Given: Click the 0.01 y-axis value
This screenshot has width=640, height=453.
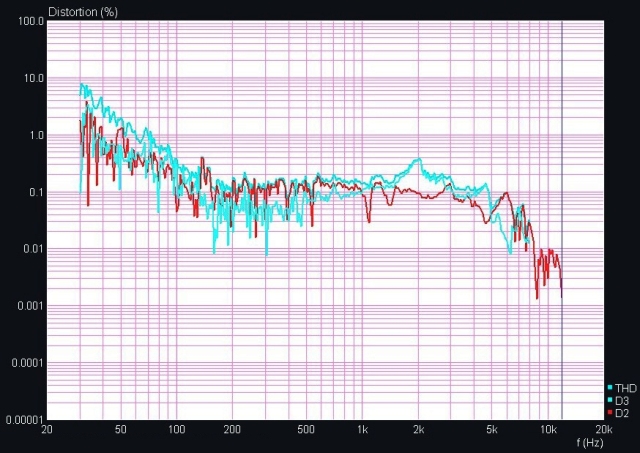Looking at the screenshot, I should pyautogui.click(x=33, y=249).
